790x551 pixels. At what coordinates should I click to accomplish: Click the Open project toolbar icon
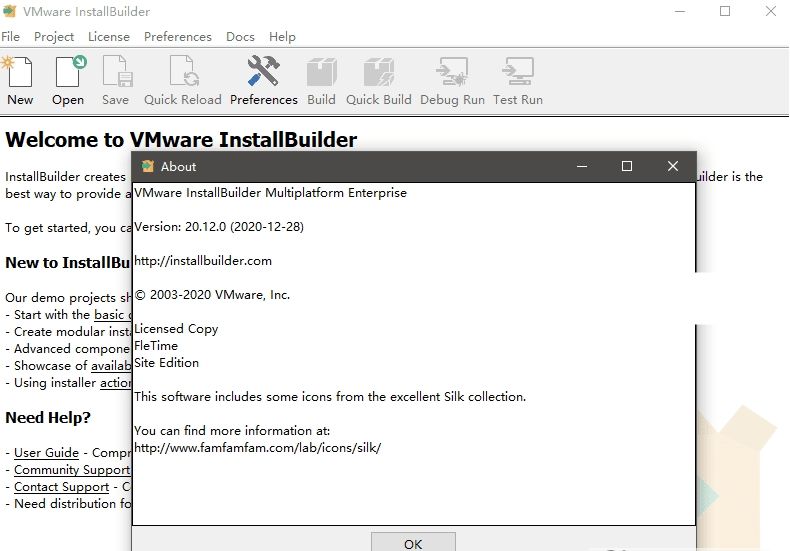(x=69, y=72)
